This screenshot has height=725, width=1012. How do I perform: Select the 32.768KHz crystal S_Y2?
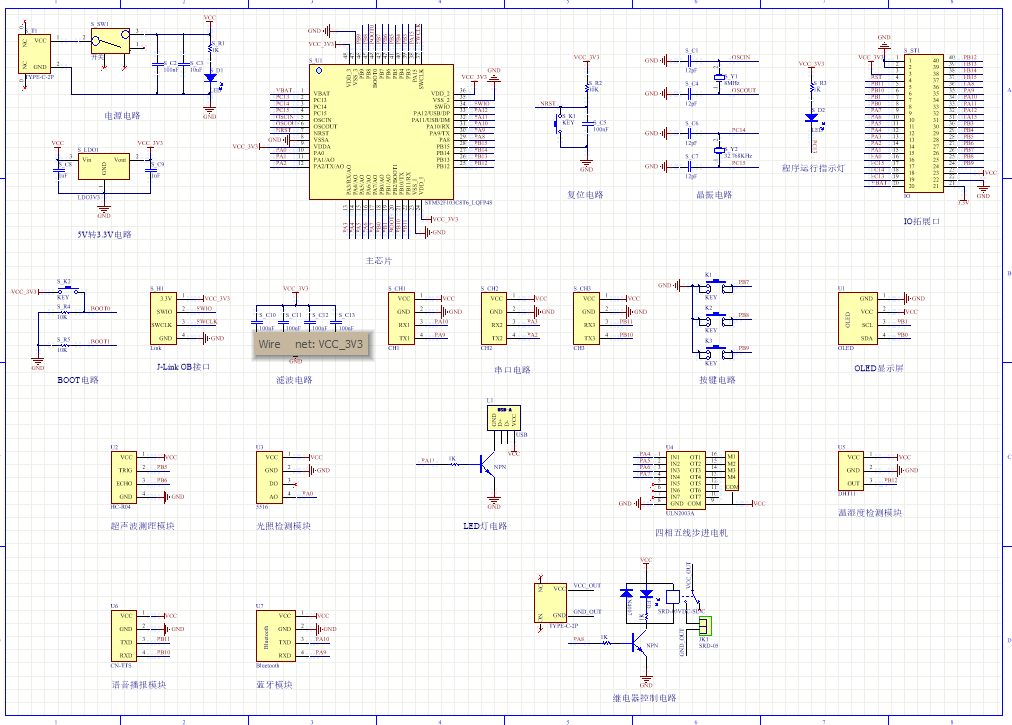[x=719, y=150]
